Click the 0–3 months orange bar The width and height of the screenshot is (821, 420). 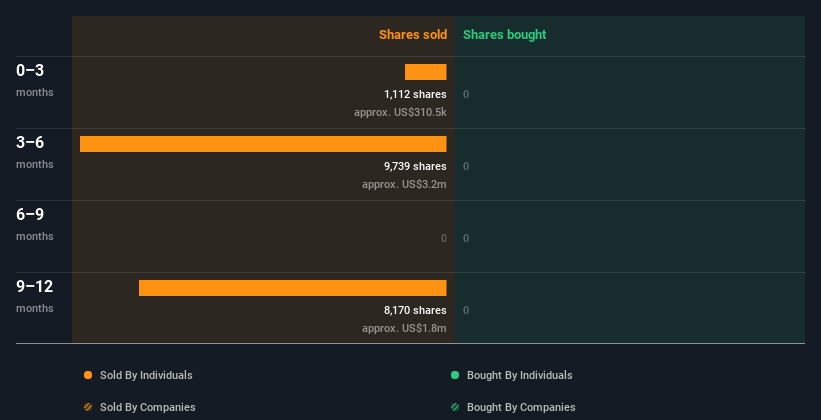[x=426, y=72]
